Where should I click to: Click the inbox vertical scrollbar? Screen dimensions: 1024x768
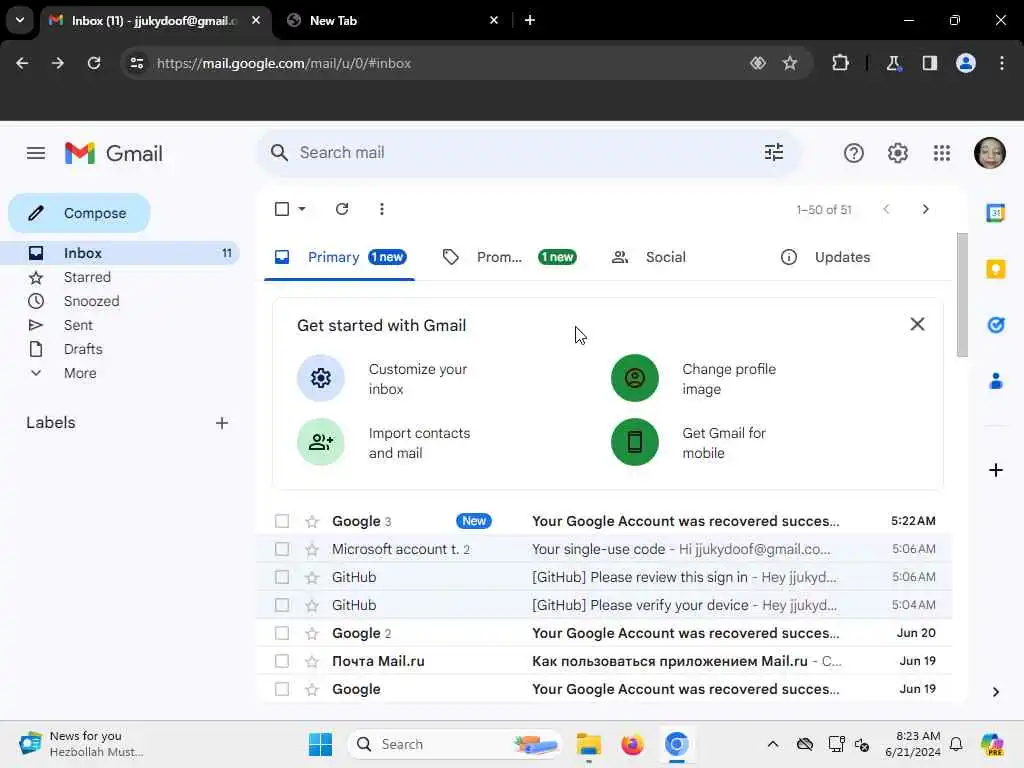coord(962,295)
